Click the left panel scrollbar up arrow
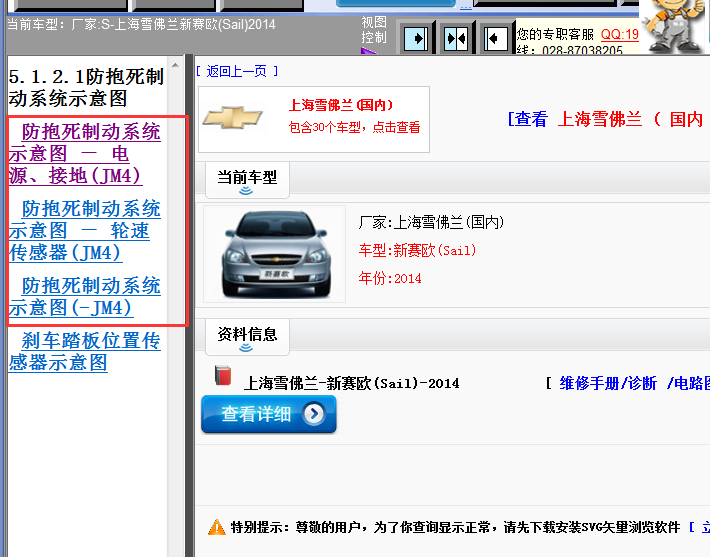The width and height of the screenshot is (710, 557). point(175,66)
